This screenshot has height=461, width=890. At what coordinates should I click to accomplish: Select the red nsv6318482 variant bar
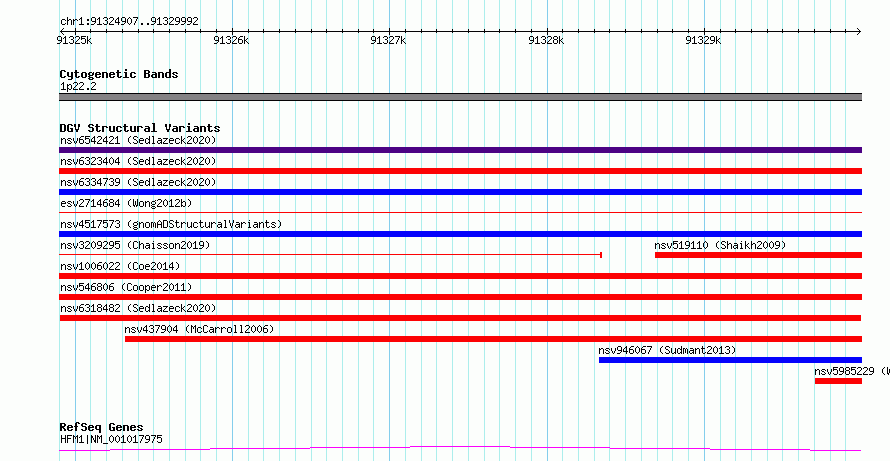[460, 318]
